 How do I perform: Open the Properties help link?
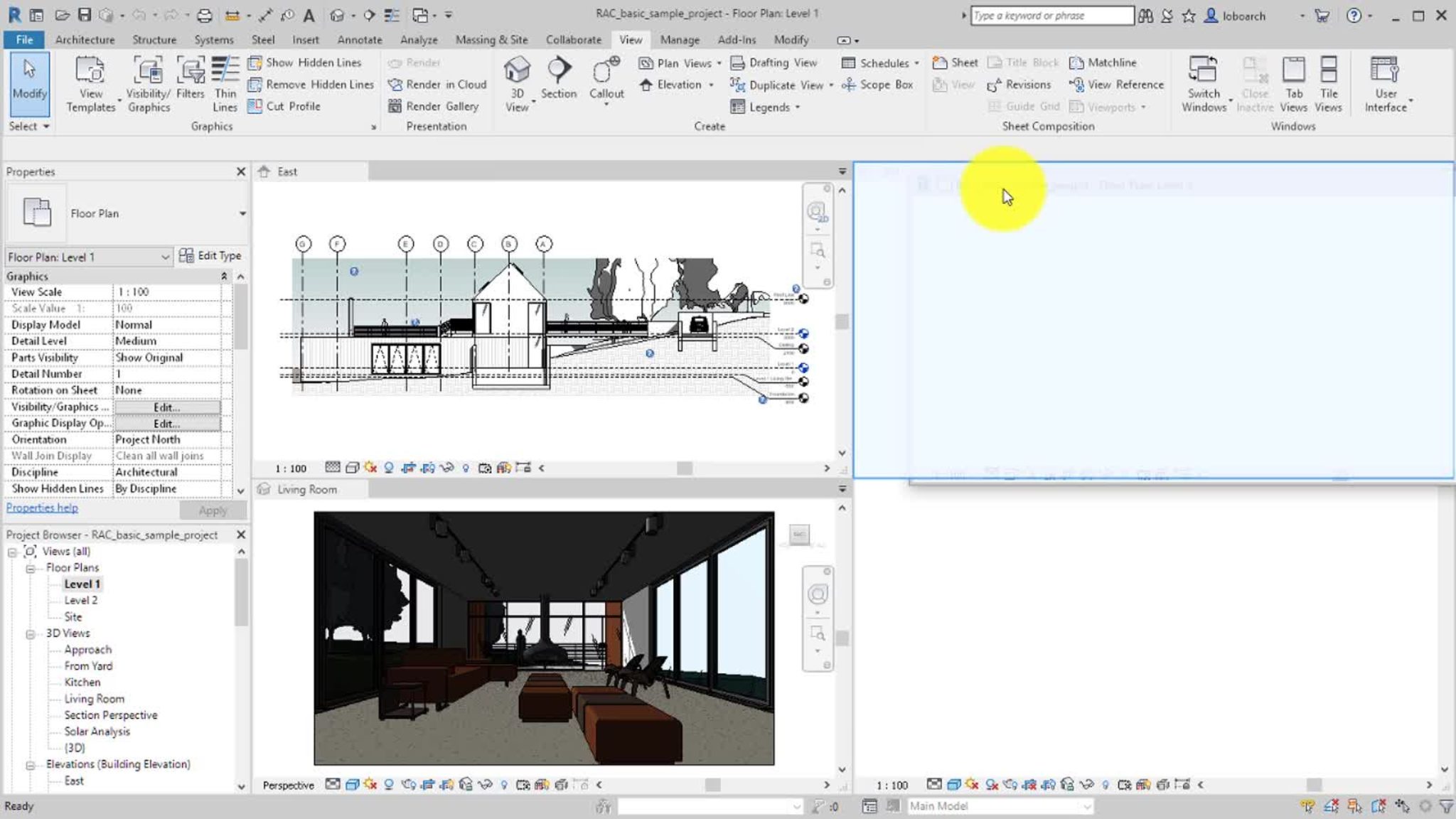point(41,508)
